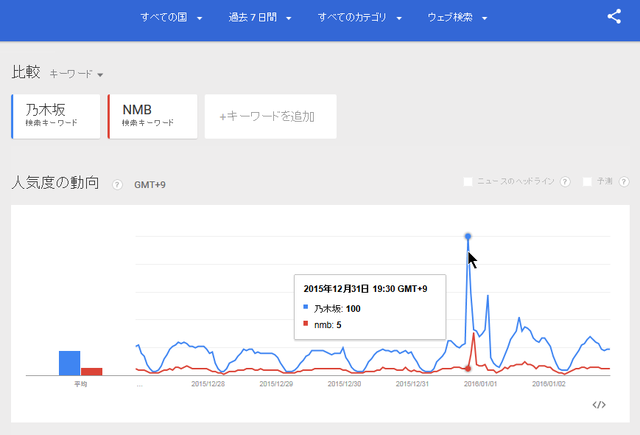Click the 乃木坂: 100 tooltip entry
Viewport: 640px width, 435px height.
tap(332, 308)
